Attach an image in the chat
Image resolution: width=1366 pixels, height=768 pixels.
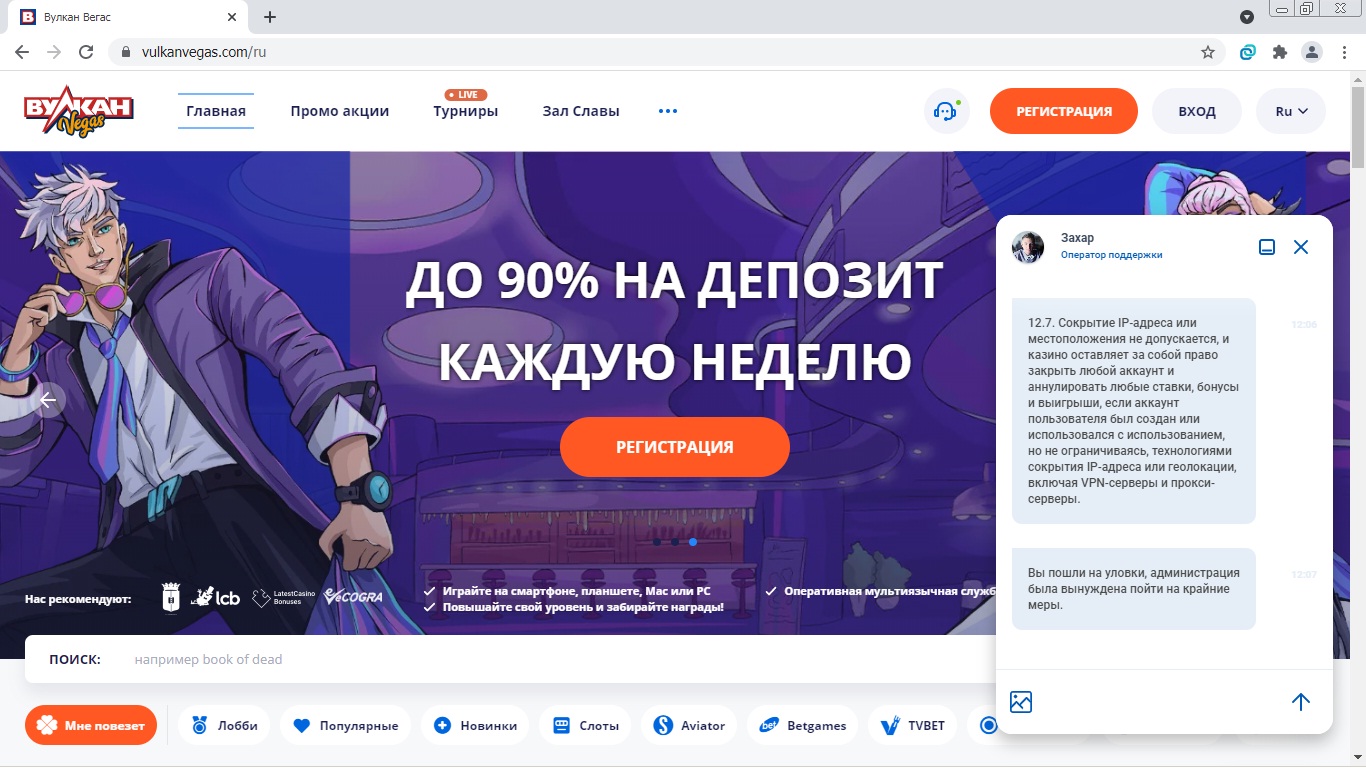tap(1020, 702)
